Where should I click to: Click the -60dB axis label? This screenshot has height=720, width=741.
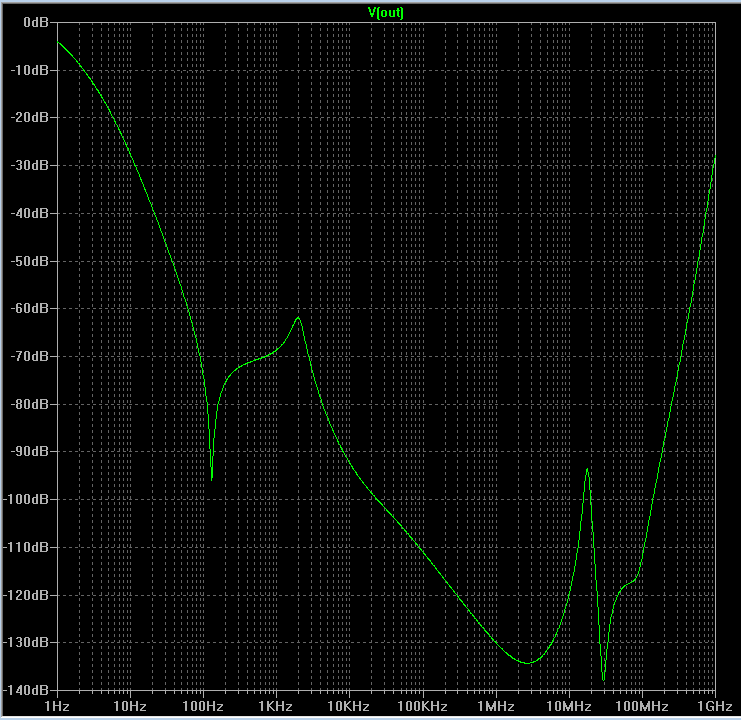[30, 309]
